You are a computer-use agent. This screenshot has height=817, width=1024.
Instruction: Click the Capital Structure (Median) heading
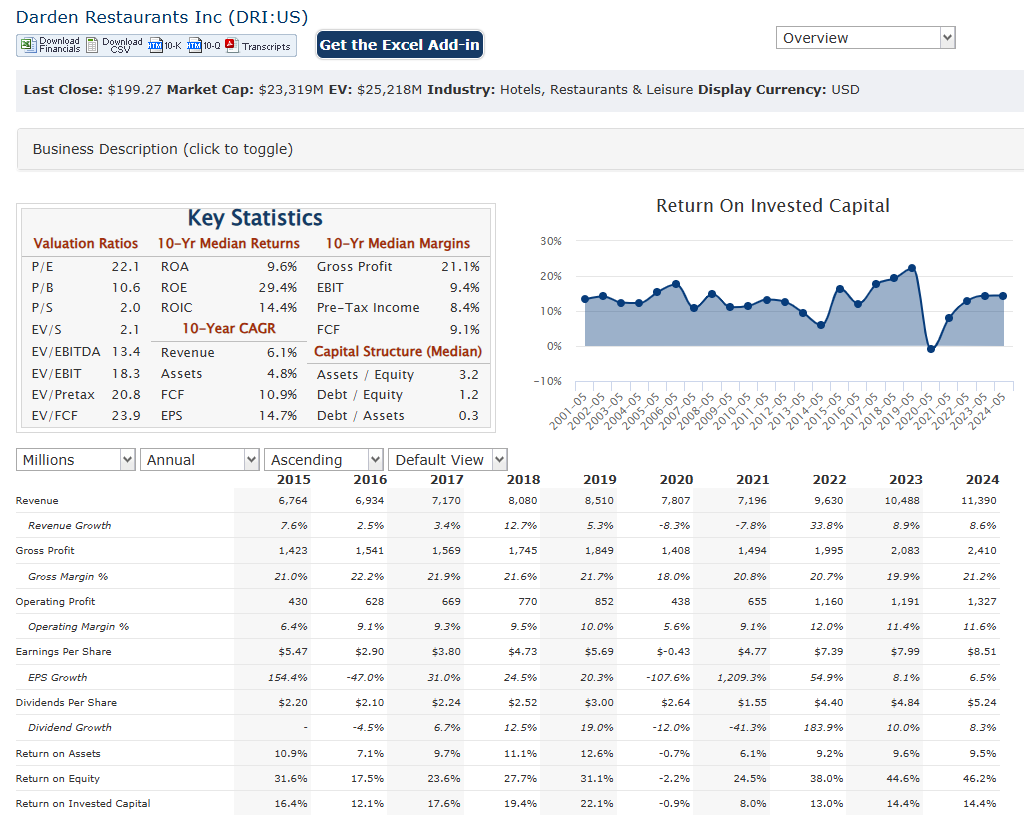398,351
